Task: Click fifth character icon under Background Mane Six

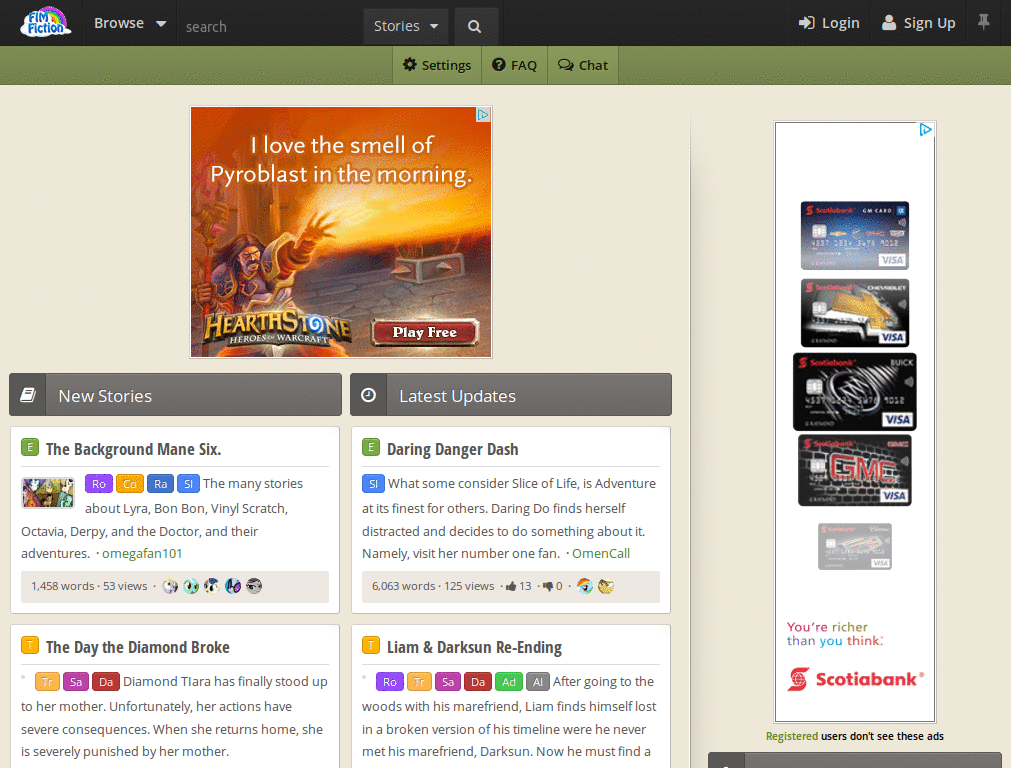Action: click(x=254, y=586)
